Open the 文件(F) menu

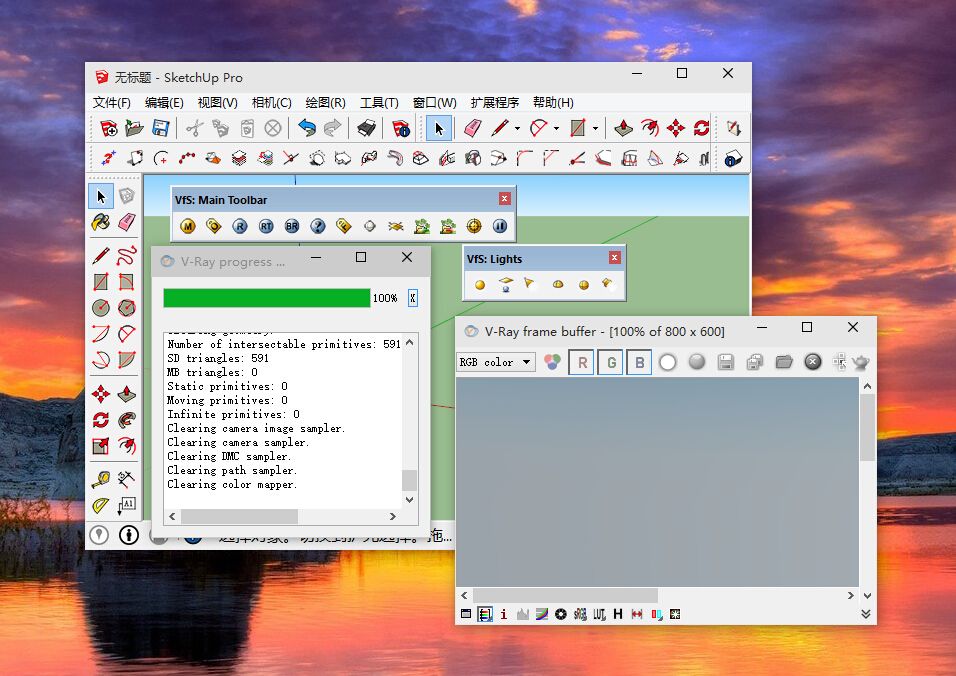coord(112,102)
